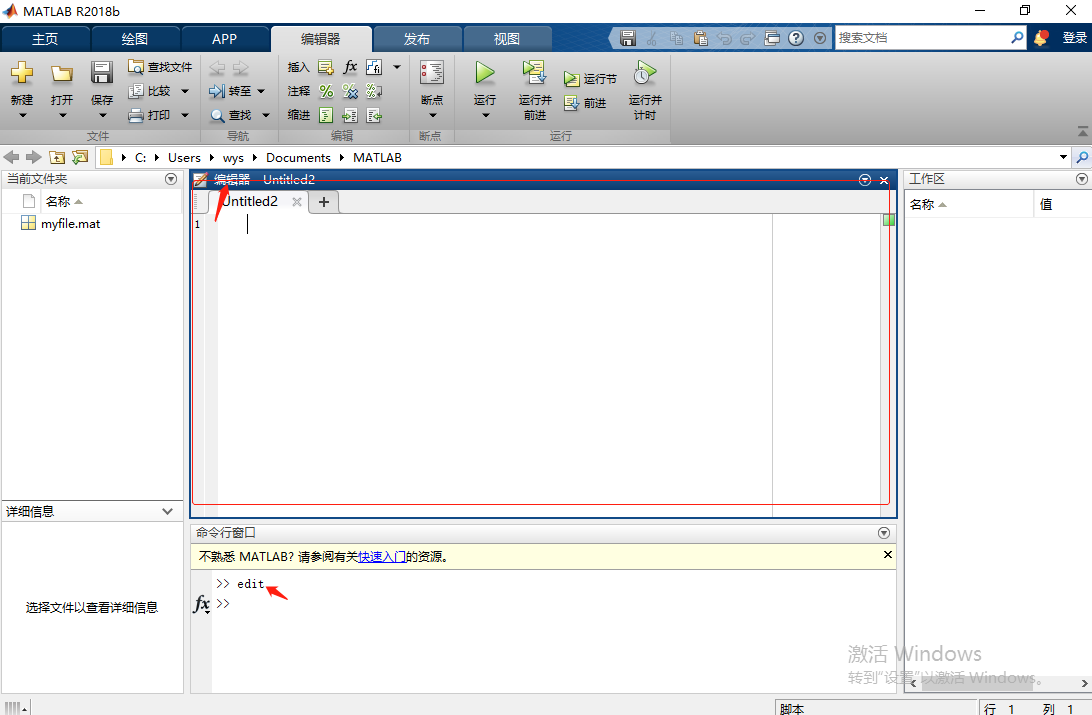
Task: Expand the address bar path dropdown
Action: (1063, 157)
